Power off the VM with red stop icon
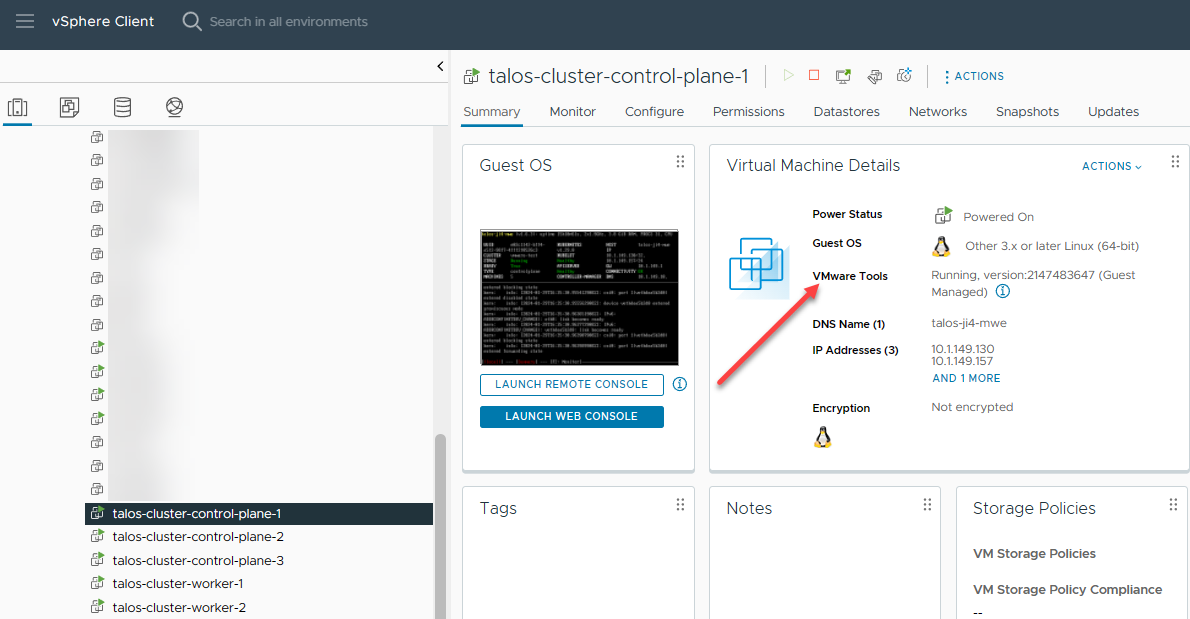Image resolution: width=1190 pixels, height=619 pixels. [814, 75]
